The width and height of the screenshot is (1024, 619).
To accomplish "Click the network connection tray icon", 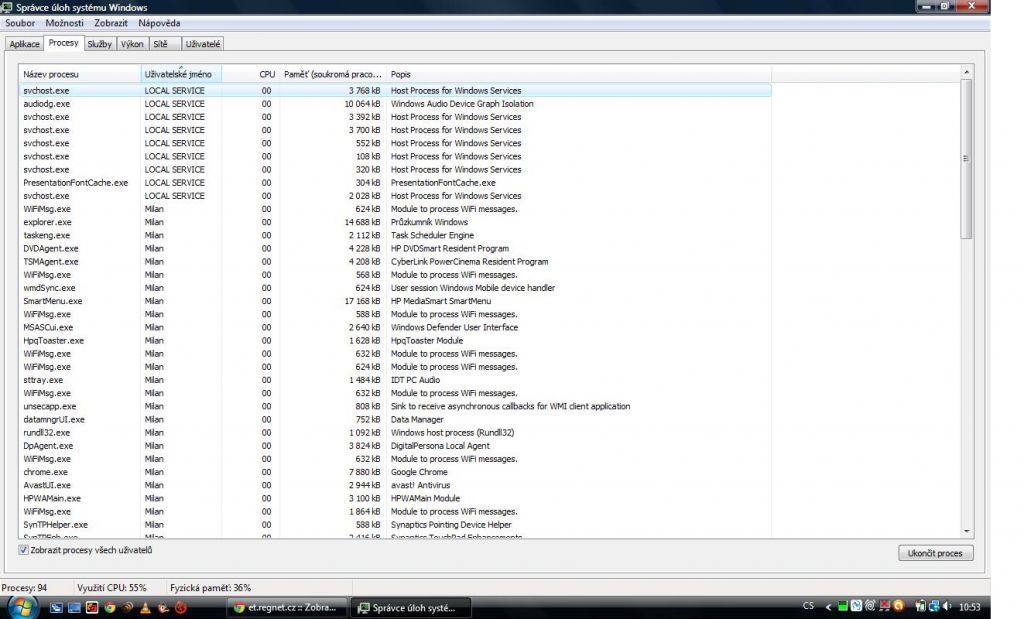I will (x=935, y=606).
